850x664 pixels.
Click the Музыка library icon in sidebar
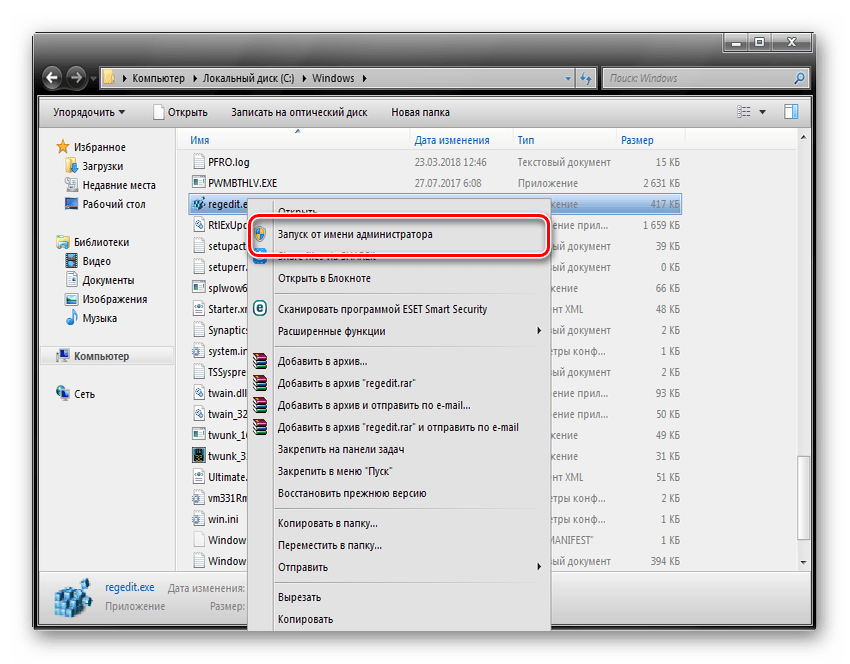click(x=72, y=318)
